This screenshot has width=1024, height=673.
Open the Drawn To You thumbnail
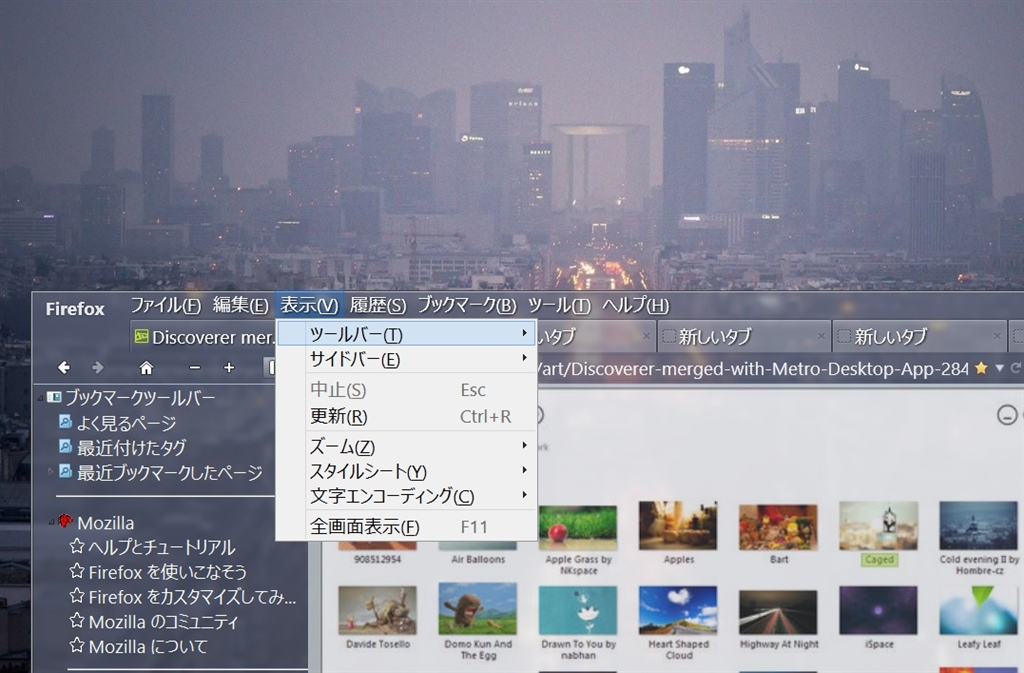point(578,610)
